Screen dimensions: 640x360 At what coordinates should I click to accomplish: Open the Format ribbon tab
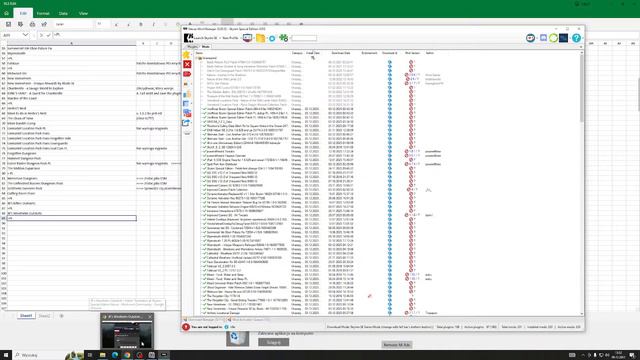[43, 13]
